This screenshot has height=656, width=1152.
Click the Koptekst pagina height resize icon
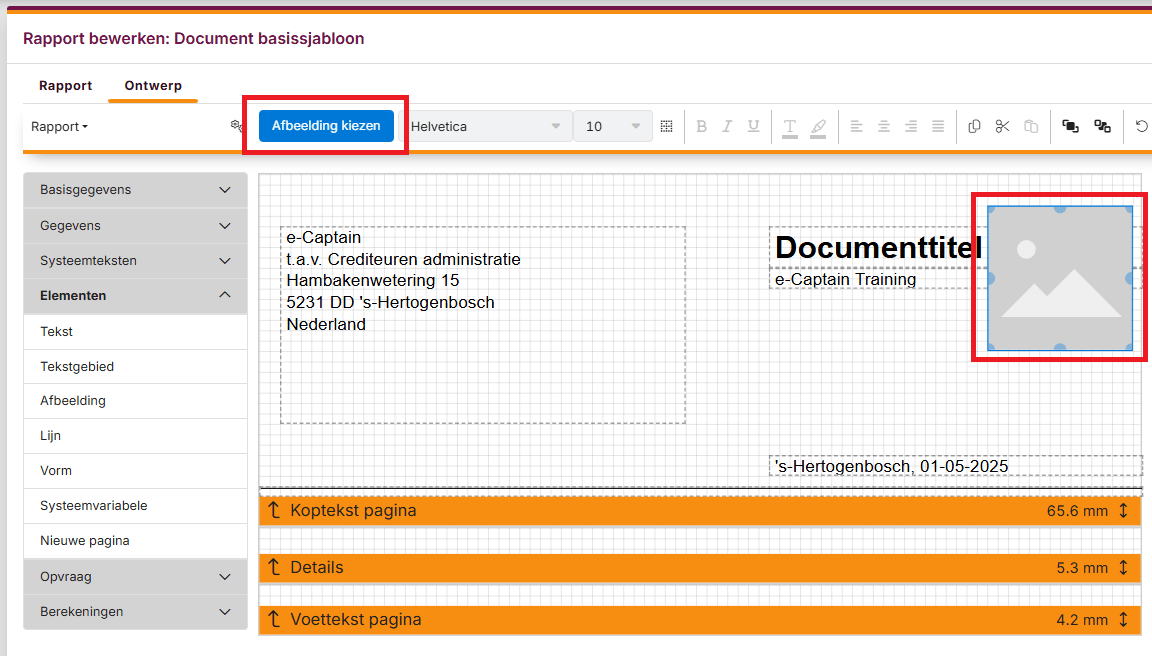(1123, 511)
